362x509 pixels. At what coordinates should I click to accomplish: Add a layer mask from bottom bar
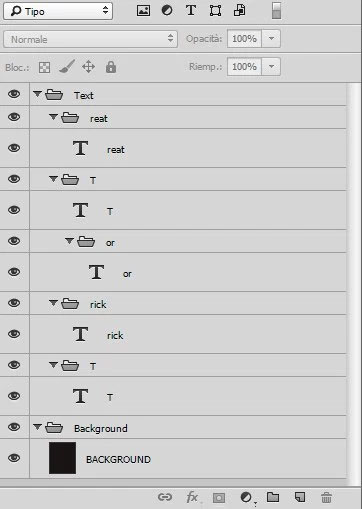tap(219, 498)
